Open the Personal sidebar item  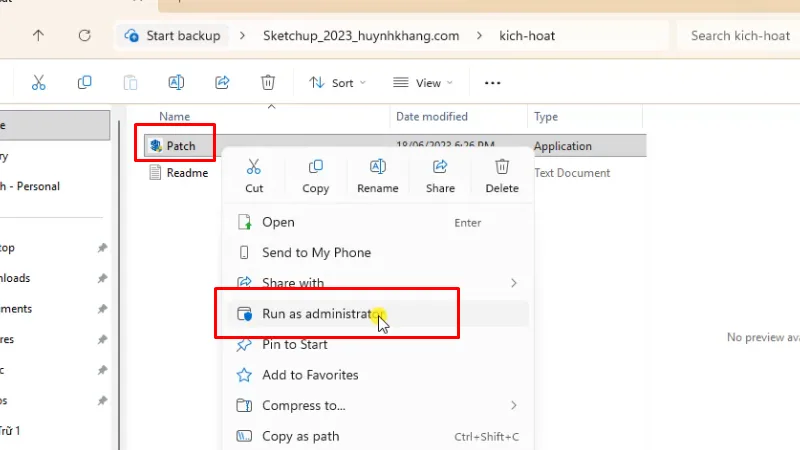tap(30, 186)
